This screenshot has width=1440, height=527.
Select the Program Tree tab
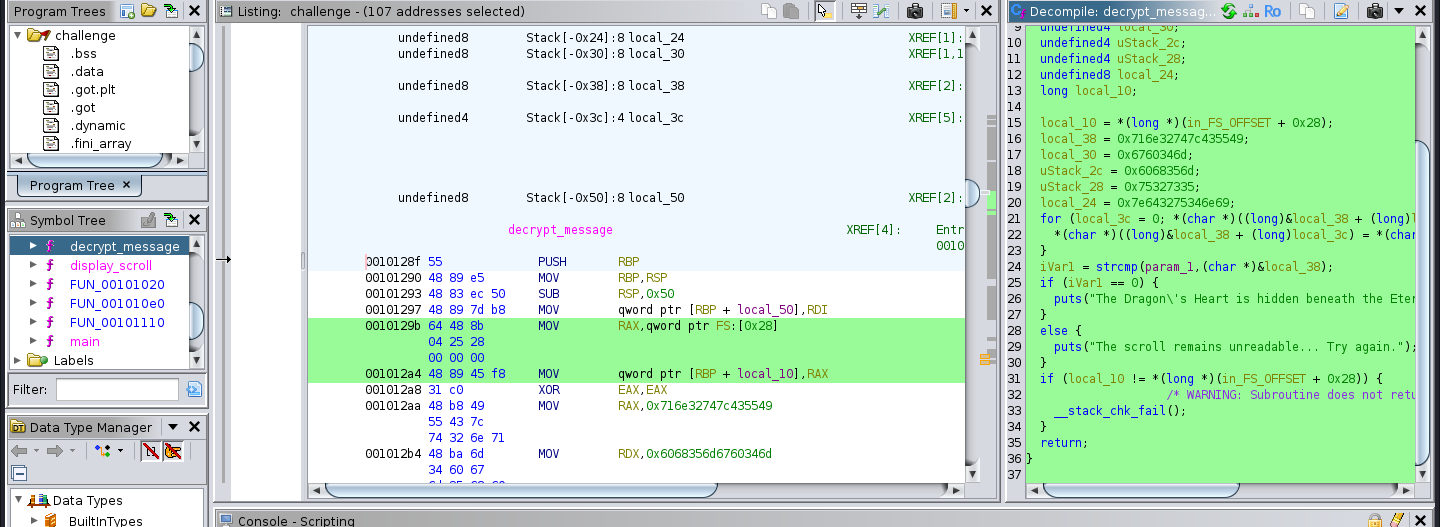(x=72, y=185)
